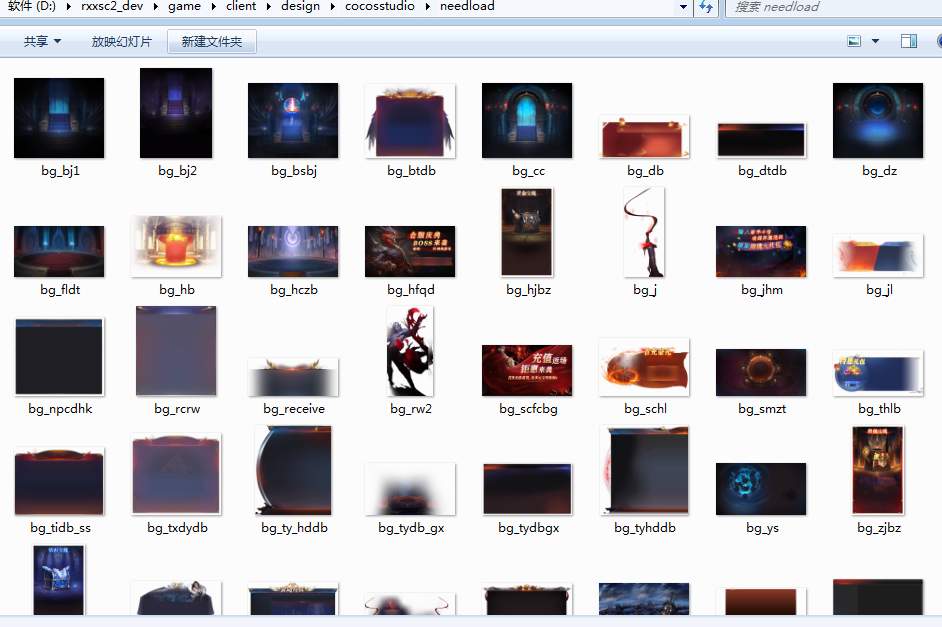The image size is (942, 627).
Task: Select the bg_dz image thumbnail
Action: pos(878,120)
